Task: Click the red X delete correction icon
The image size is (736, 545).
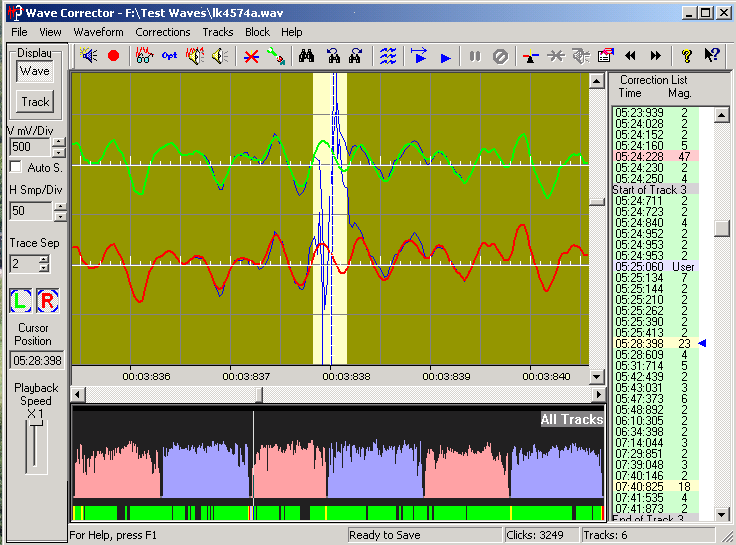Action: 251,57
